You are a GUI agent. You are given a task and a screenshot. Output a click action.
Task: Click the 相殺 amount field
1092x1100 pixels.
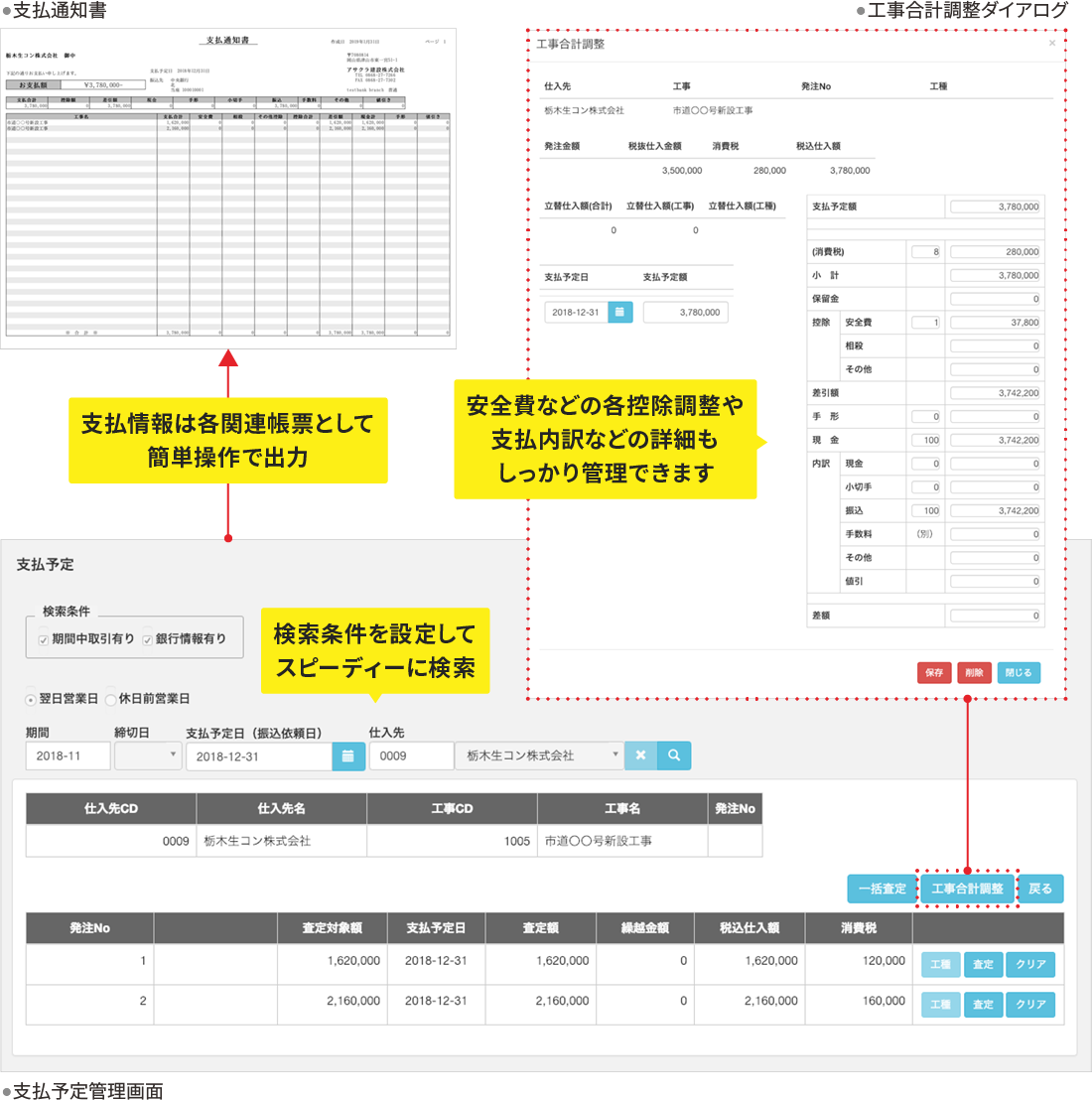(996, 345)
